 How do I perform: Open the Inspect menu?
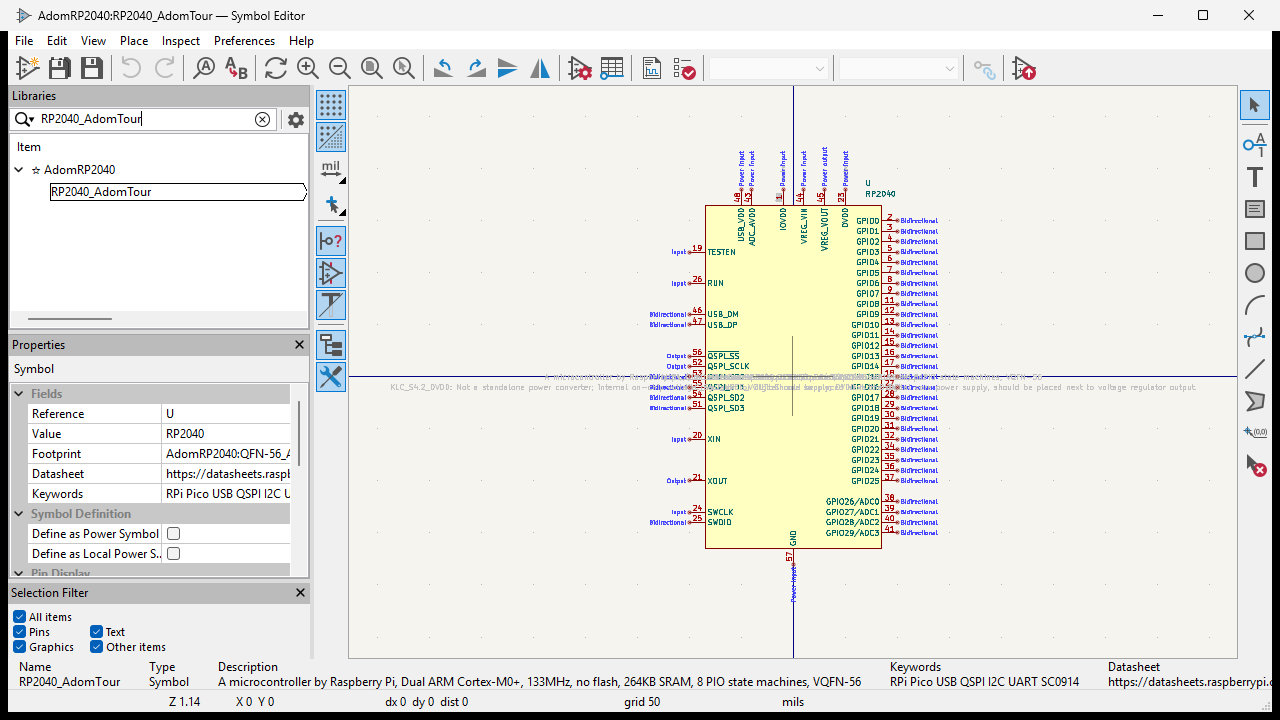[181, 41]
